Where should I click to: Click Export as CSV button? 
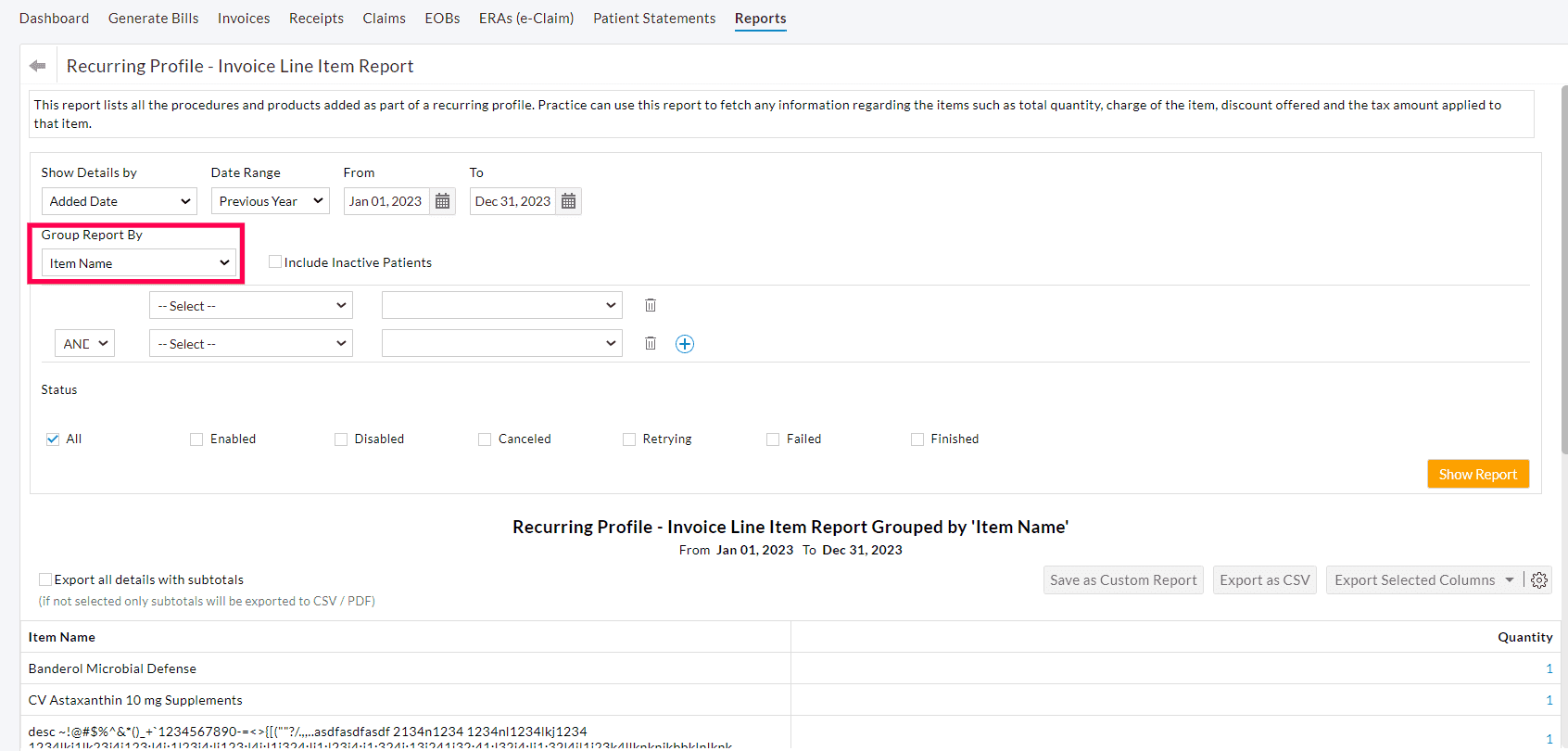1265,580
